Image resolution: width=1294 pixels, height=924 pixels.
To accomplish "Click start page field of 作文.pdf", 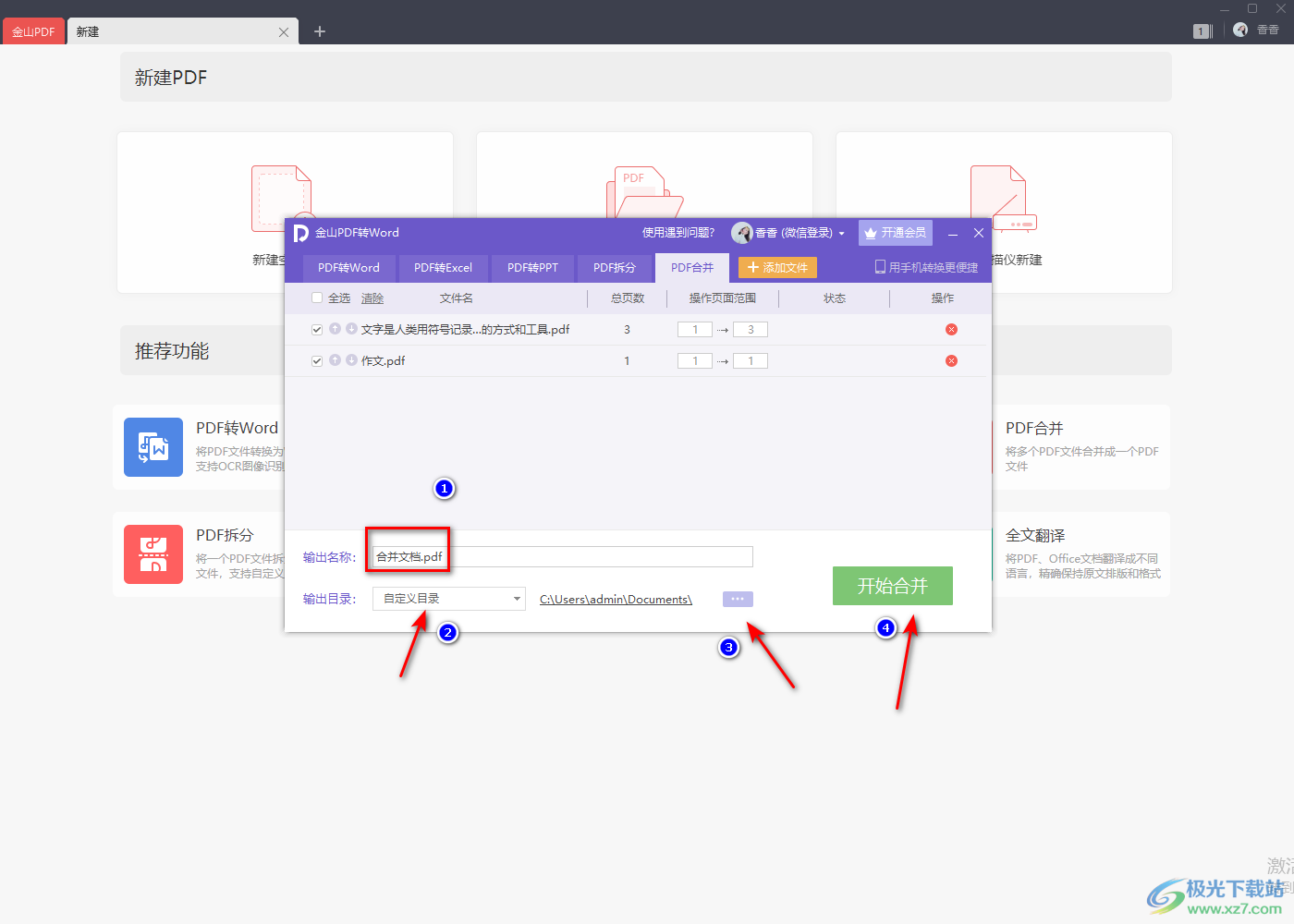I will pos(695,361).
